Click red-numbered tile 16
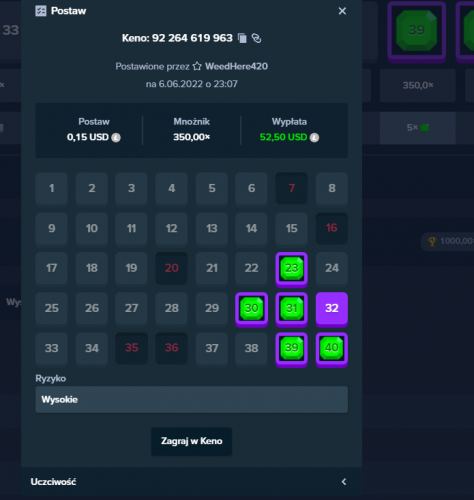Screen dimensions: 474x500 [332, 228]
